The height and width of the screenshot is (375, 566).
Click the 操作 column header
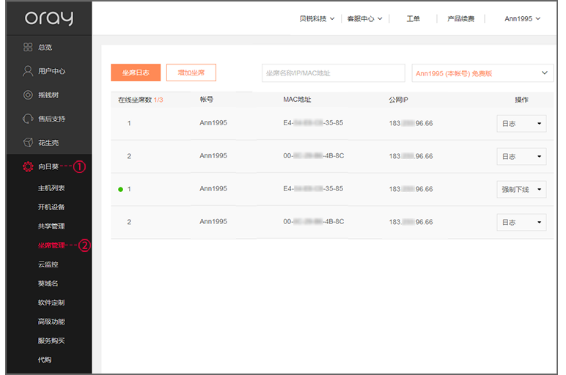(521, 100)
